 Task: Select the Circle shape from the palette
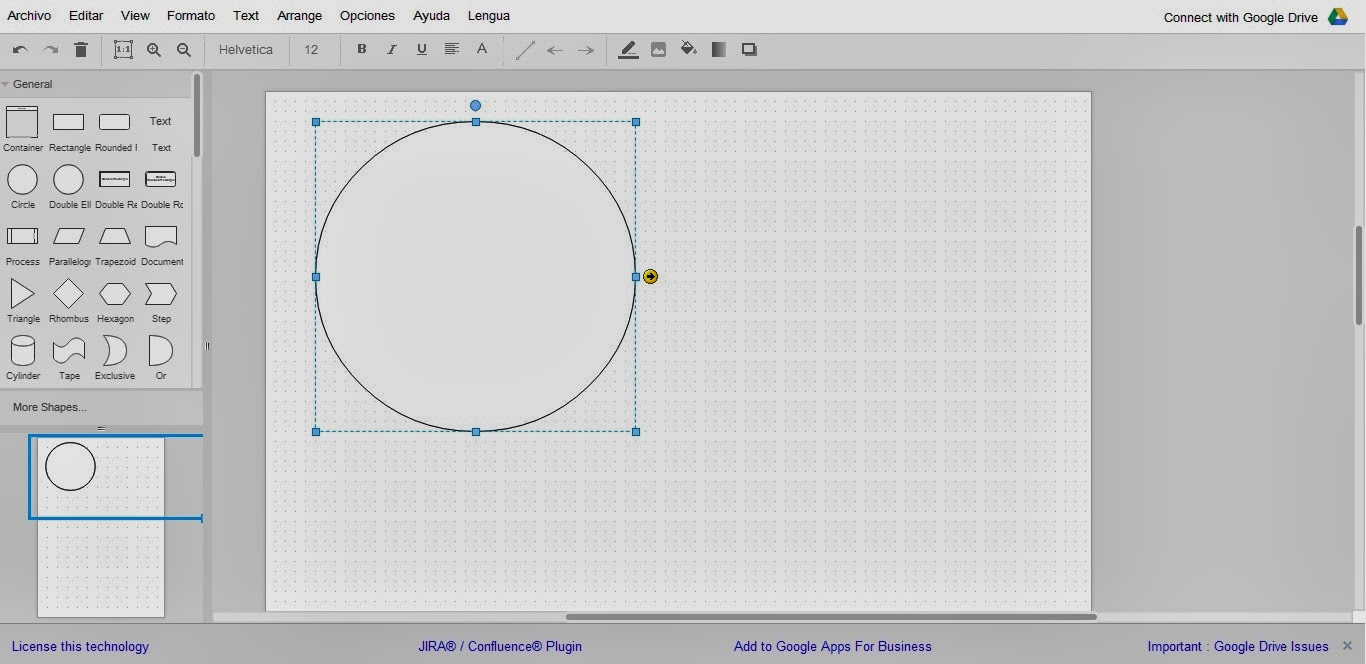(22, 180)
